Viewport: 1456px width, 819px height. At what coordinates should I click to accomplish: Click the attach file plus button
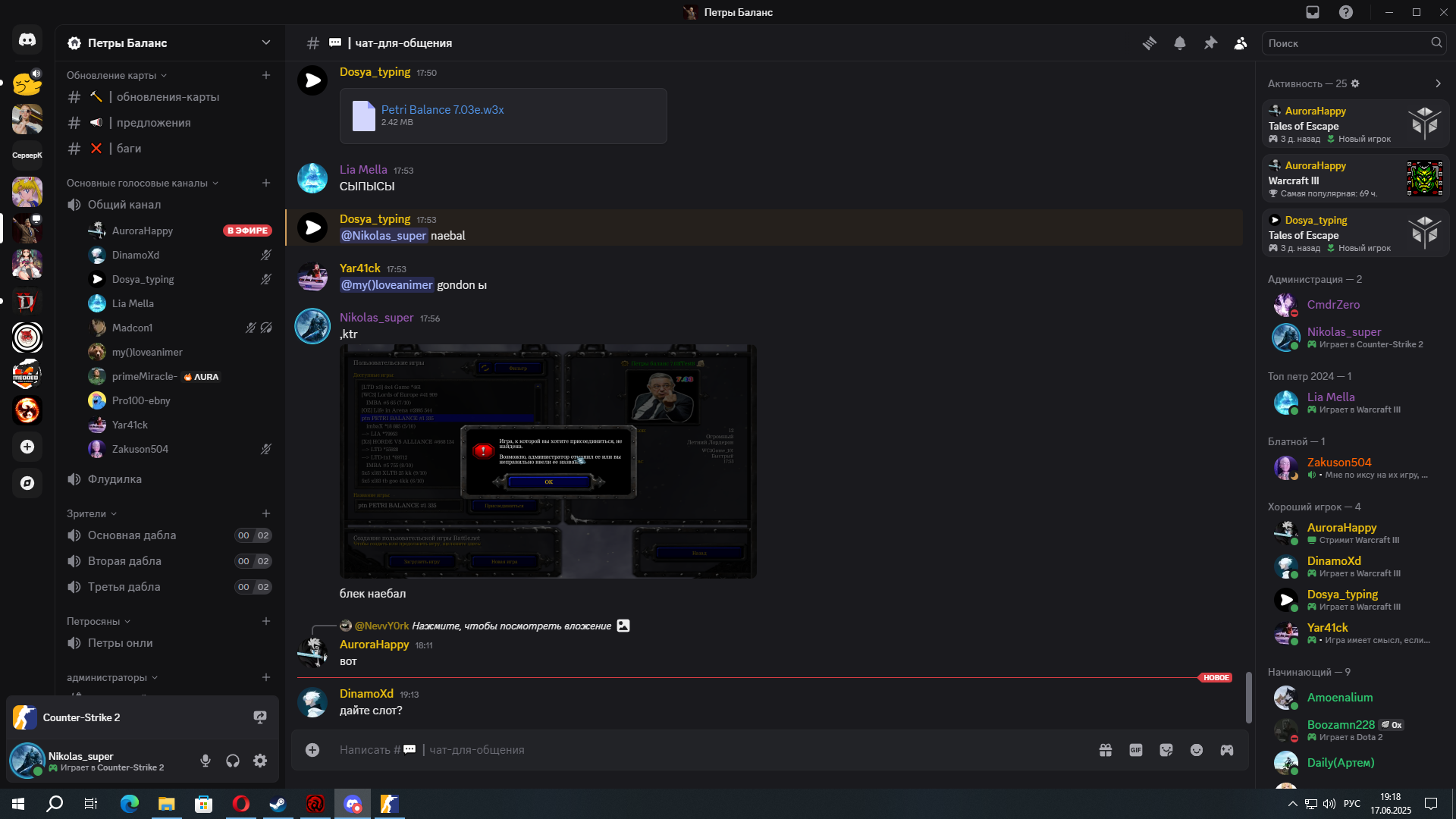tap(312, 750)
